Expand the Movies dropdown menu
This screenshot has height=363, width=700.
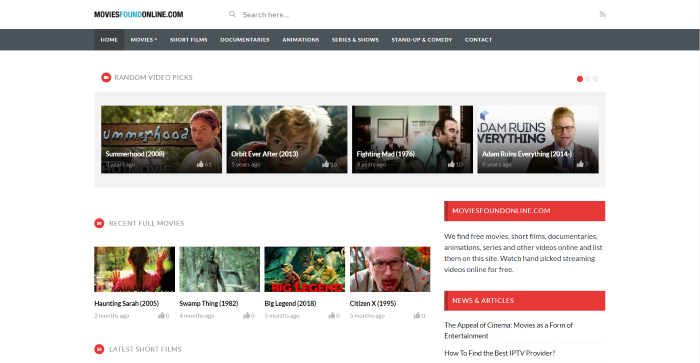tap(144, 40)
